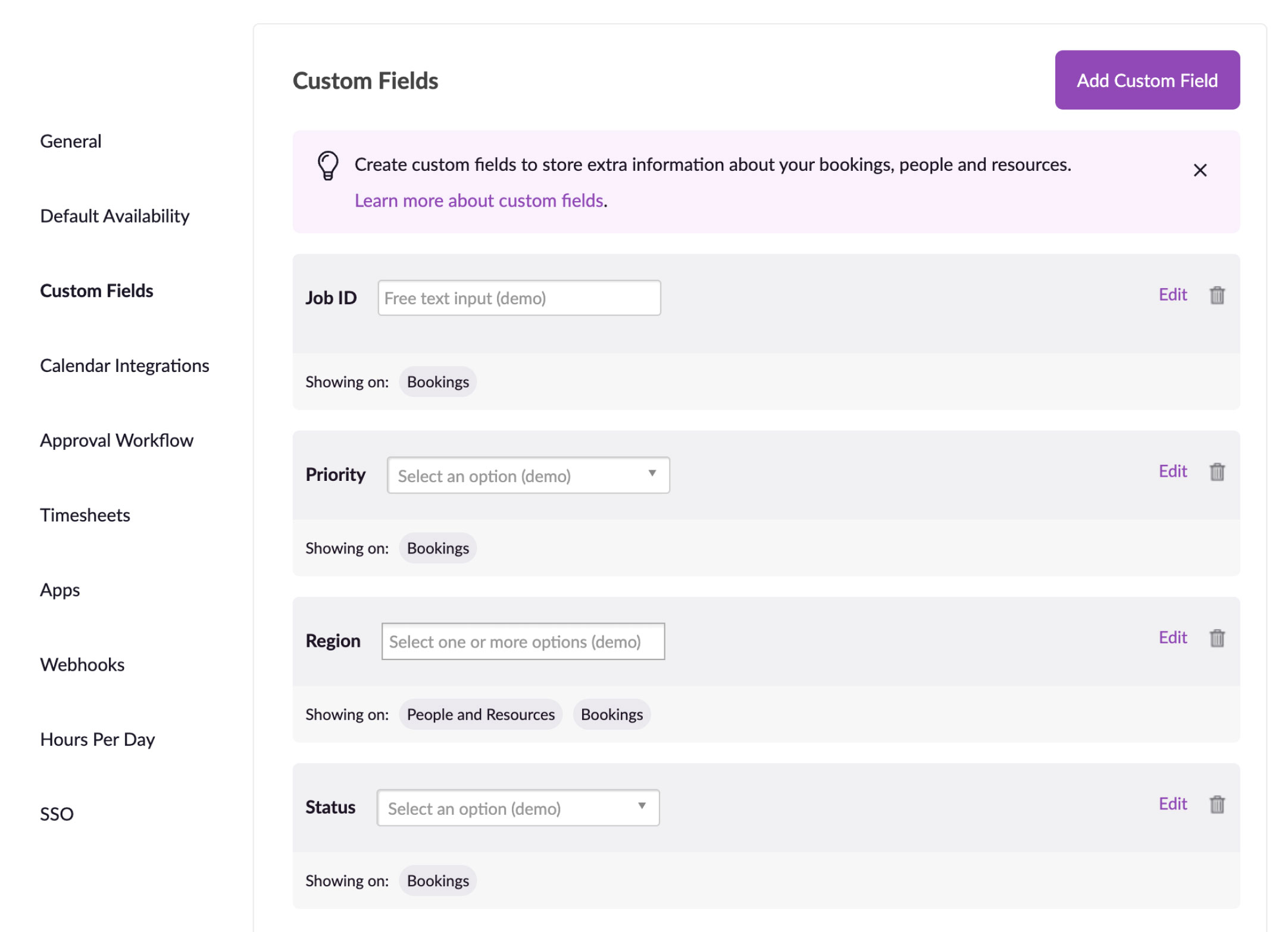Click the lightbulb tip icon
This screenshot has height=932, width=1288.
pyautogui.click(x=328, y=165)
